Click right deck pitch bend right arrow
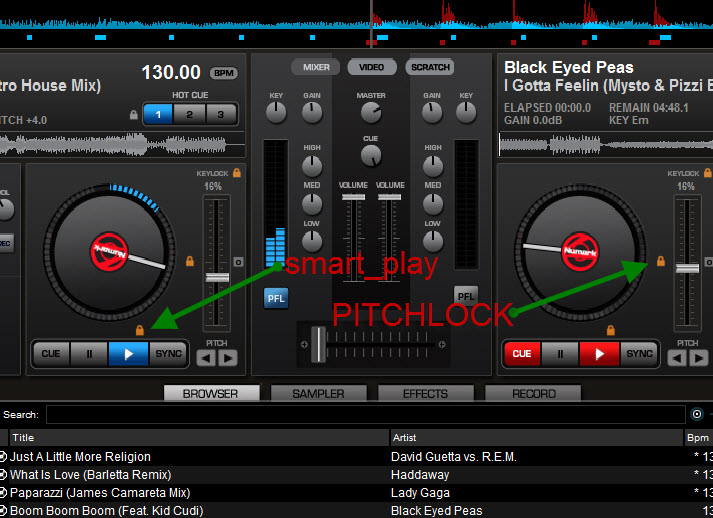Viewport: 713px width, 518px height. [x=699, y=358]
